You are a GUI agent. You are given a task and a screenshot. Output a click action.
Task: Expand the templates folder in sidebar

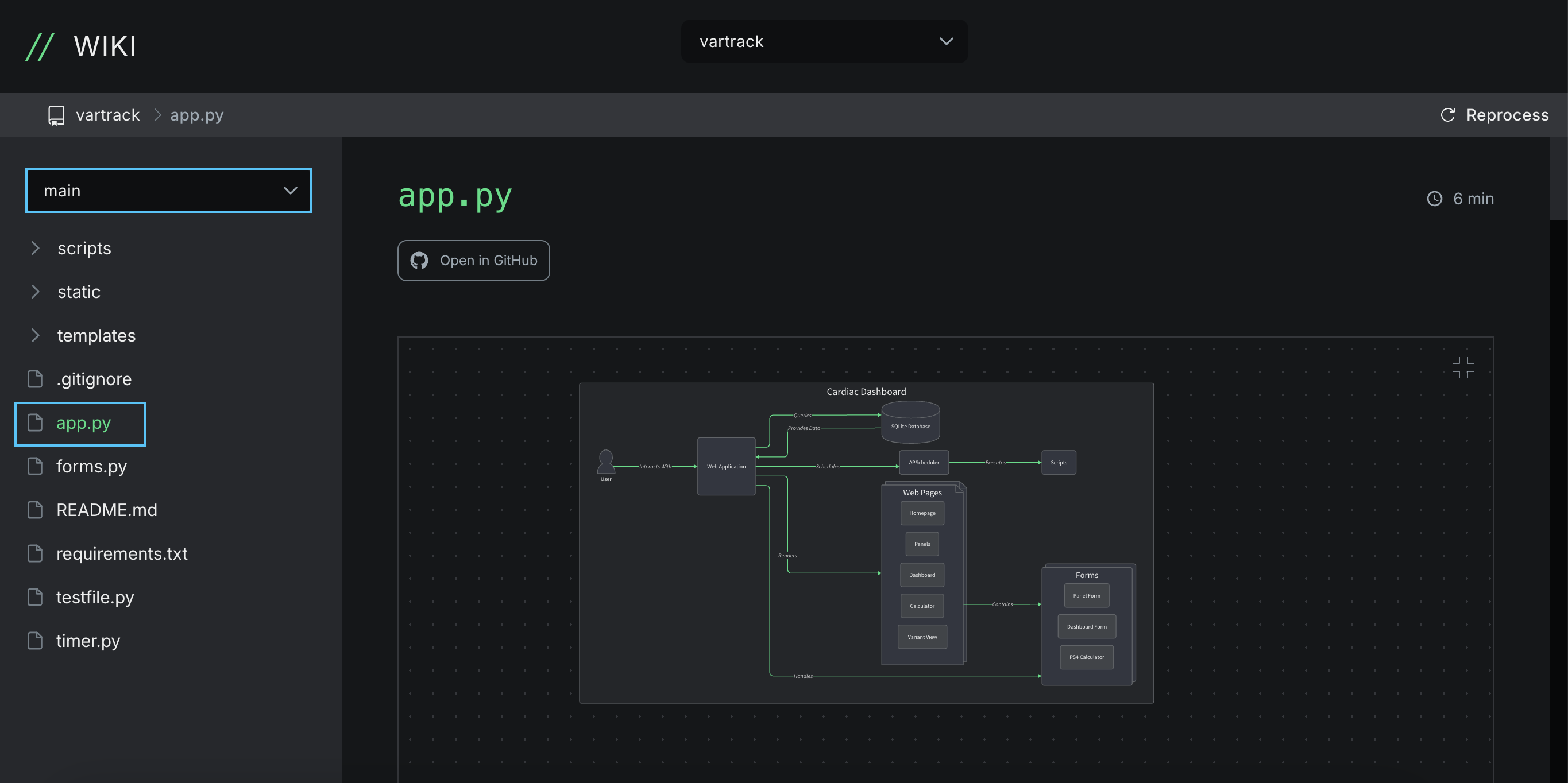pos(36,334)
